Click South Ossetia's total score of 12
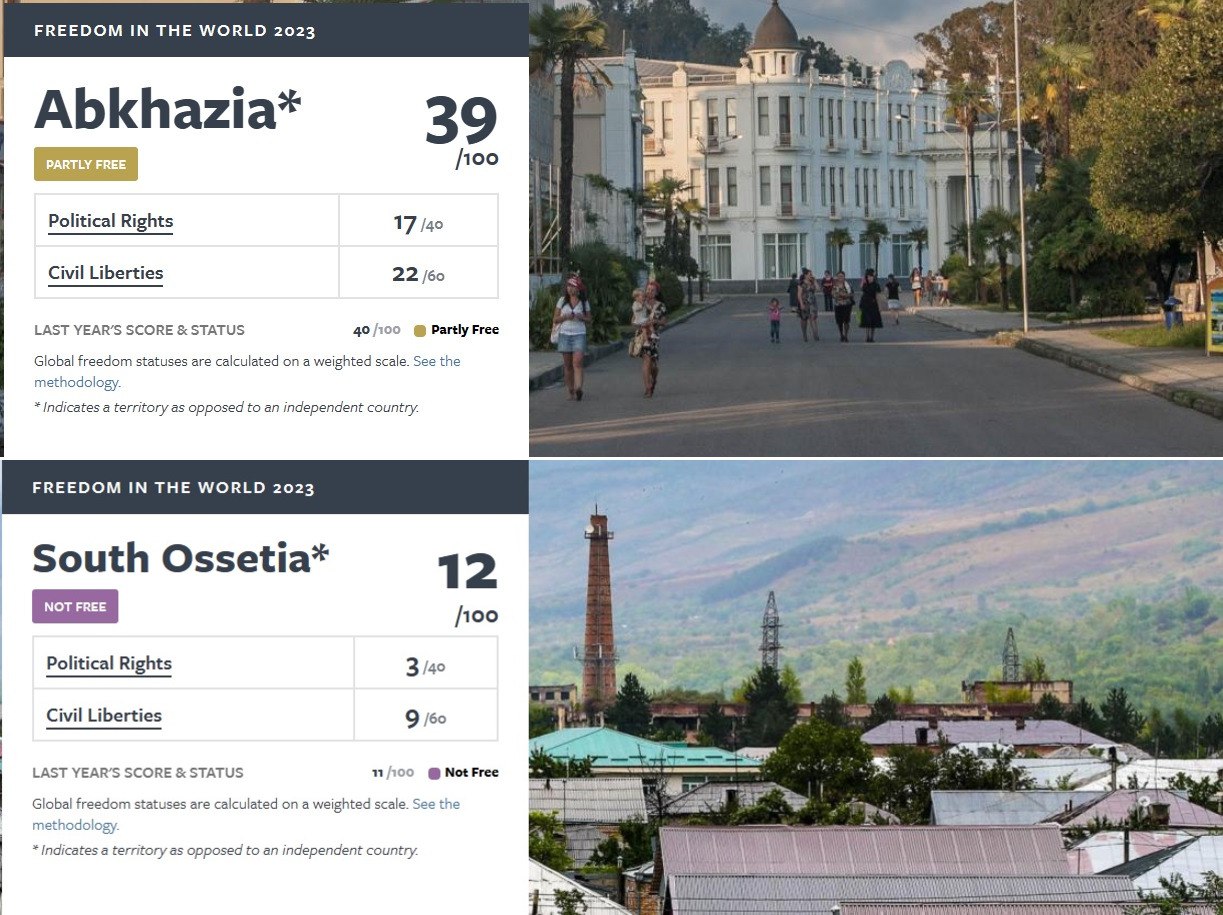The image size is (1223, 915). (467, 572)
